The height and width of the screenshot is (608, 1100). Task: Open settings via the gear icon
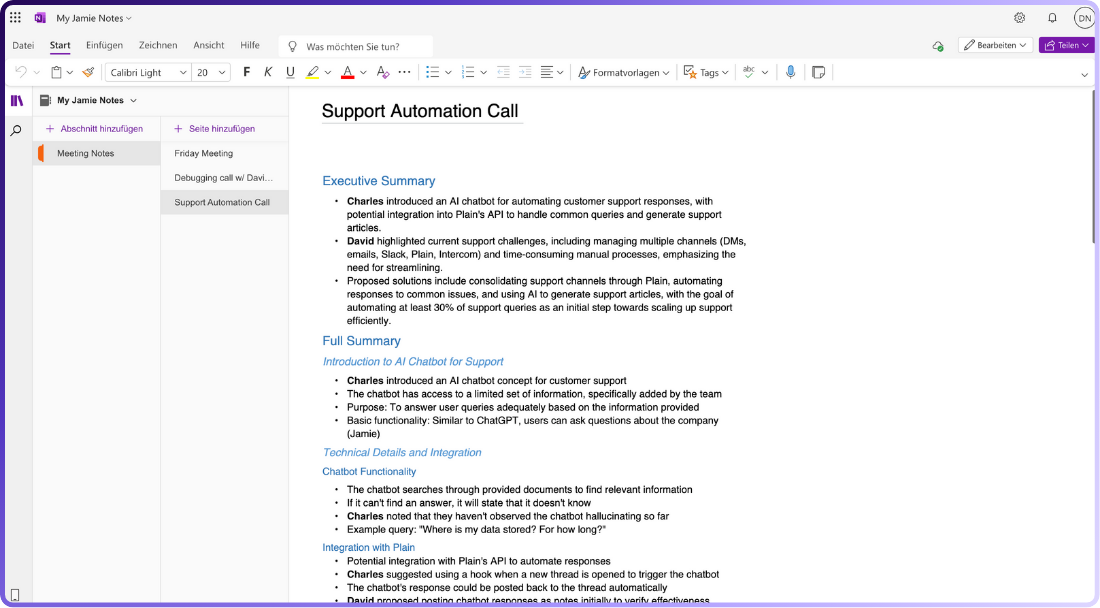pyautogui.click(x=1019, y=18)
